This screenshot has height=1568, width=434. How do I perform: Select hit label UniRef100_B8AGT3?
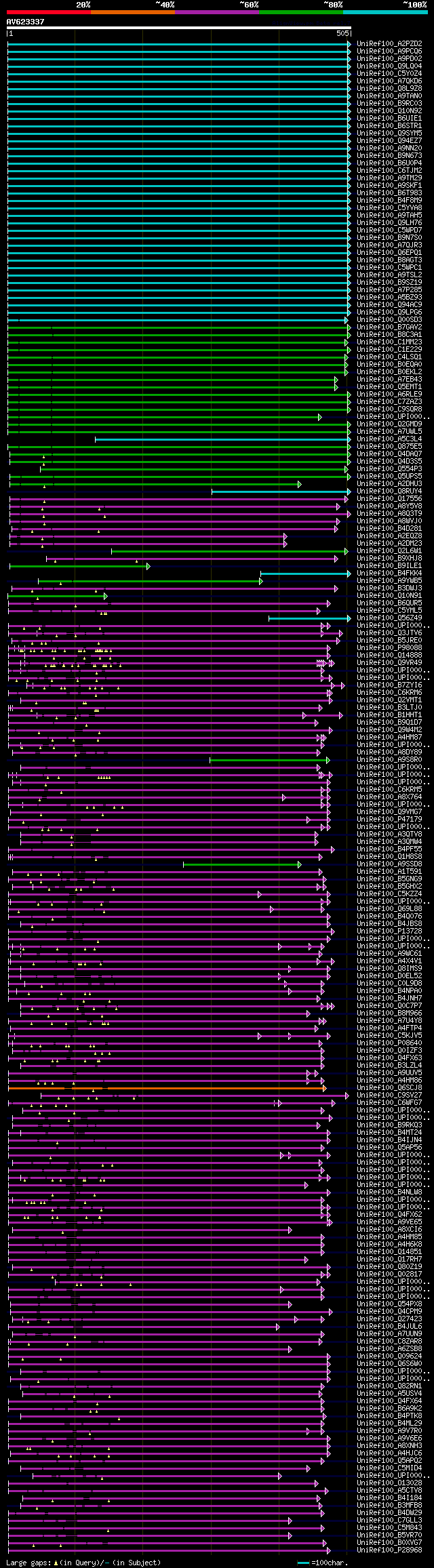point(389,260)
